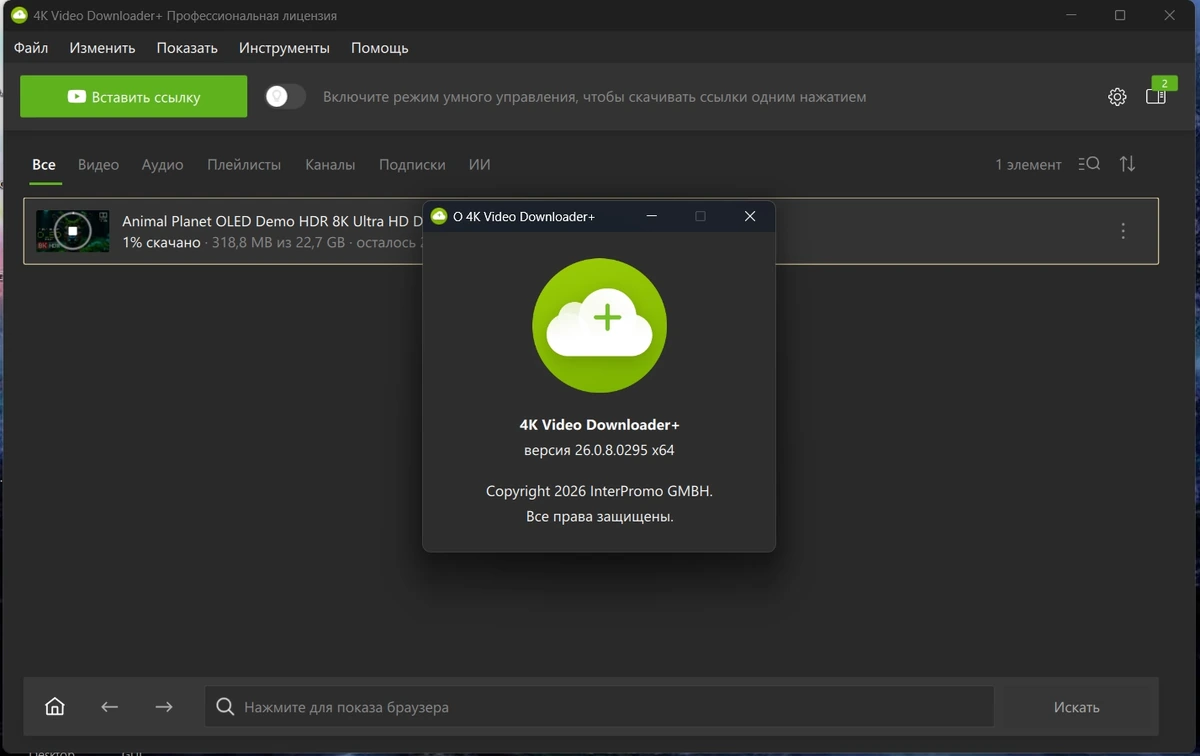
Task: Click the 4K Video Downloader+ name in About dialog
Action: click(x=599, y=425)
